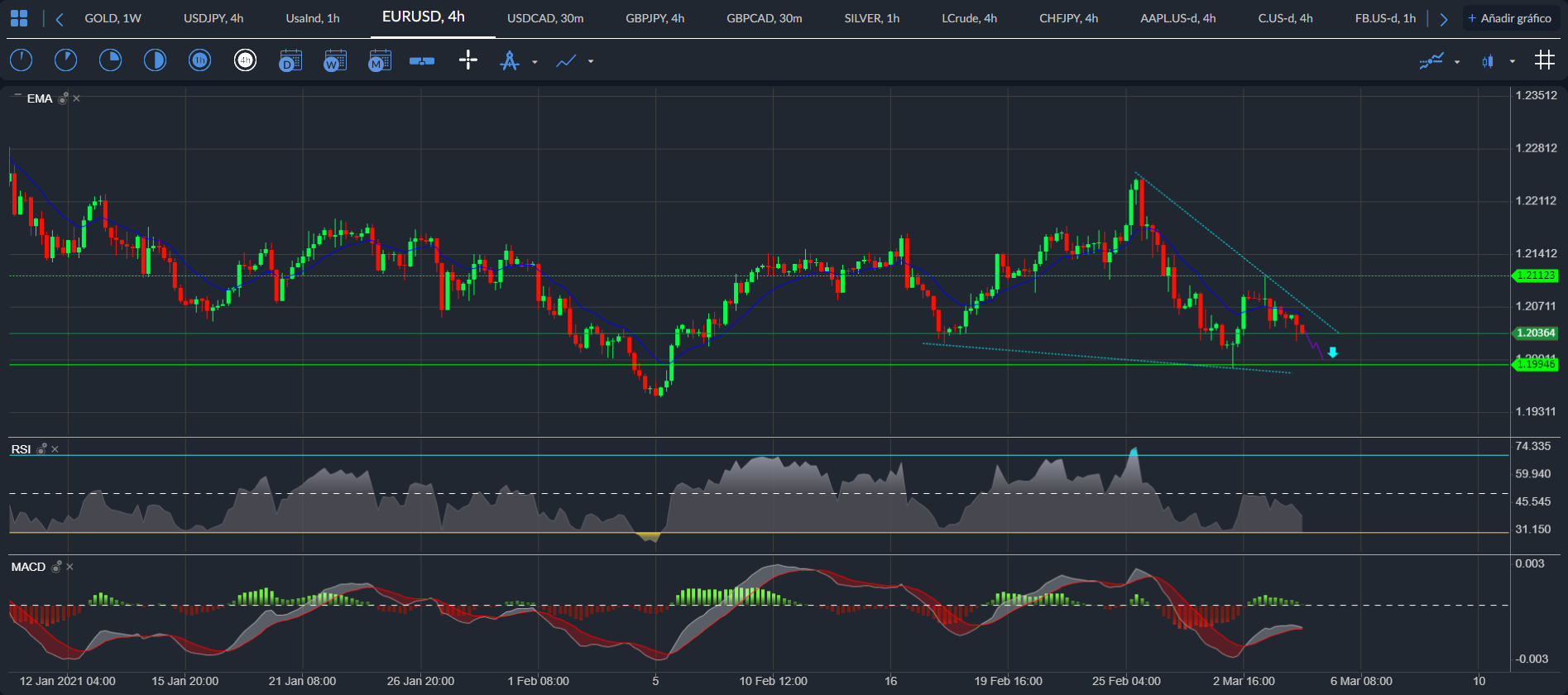Toggle the chart grid lines icon
The image size is (1568, 695).
(x=1544, y=60)
